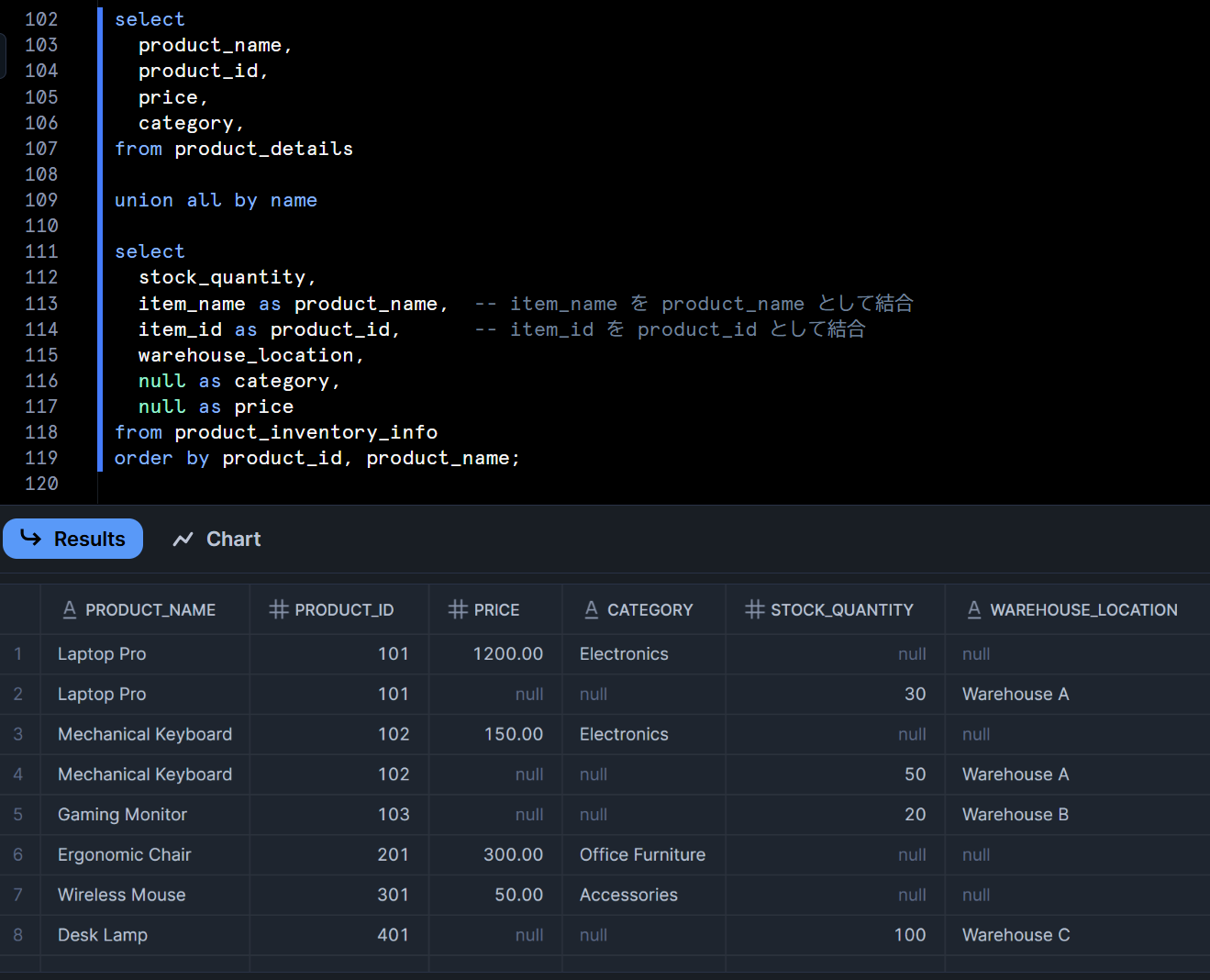Select result row number 8

pos(18,935)
